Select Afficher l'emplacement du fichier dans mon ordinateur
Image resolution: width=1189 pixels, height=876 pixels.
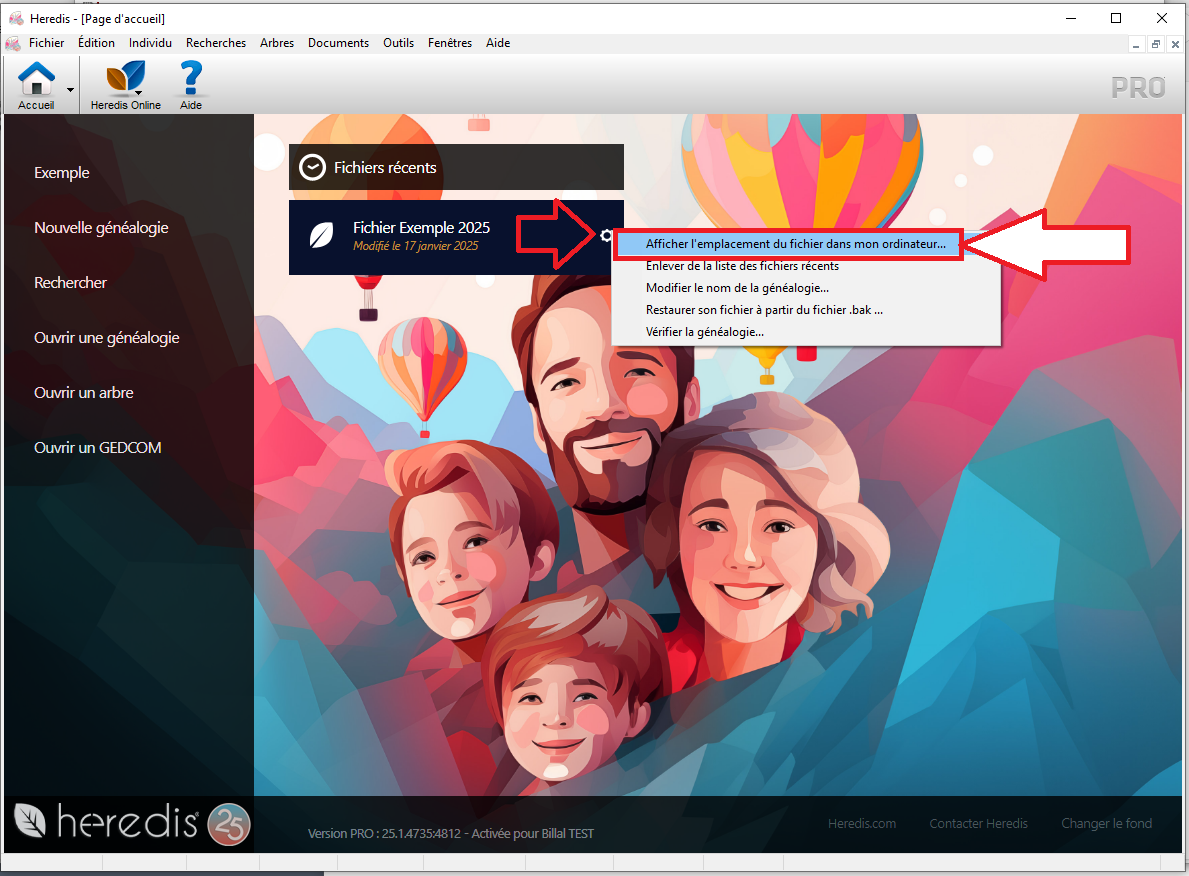click(795, 244)
